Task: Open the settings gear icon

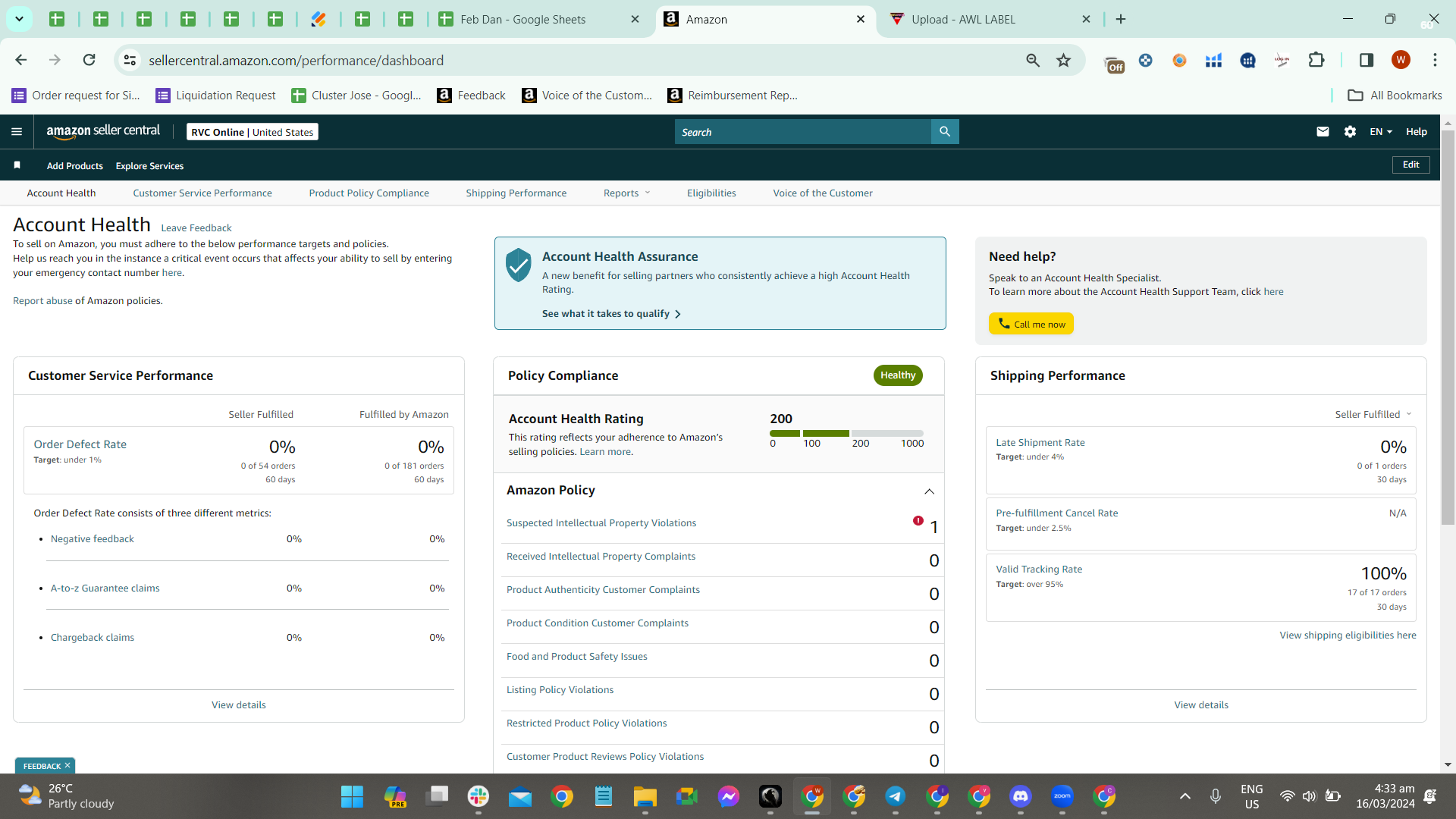Action: point(1351,132)
